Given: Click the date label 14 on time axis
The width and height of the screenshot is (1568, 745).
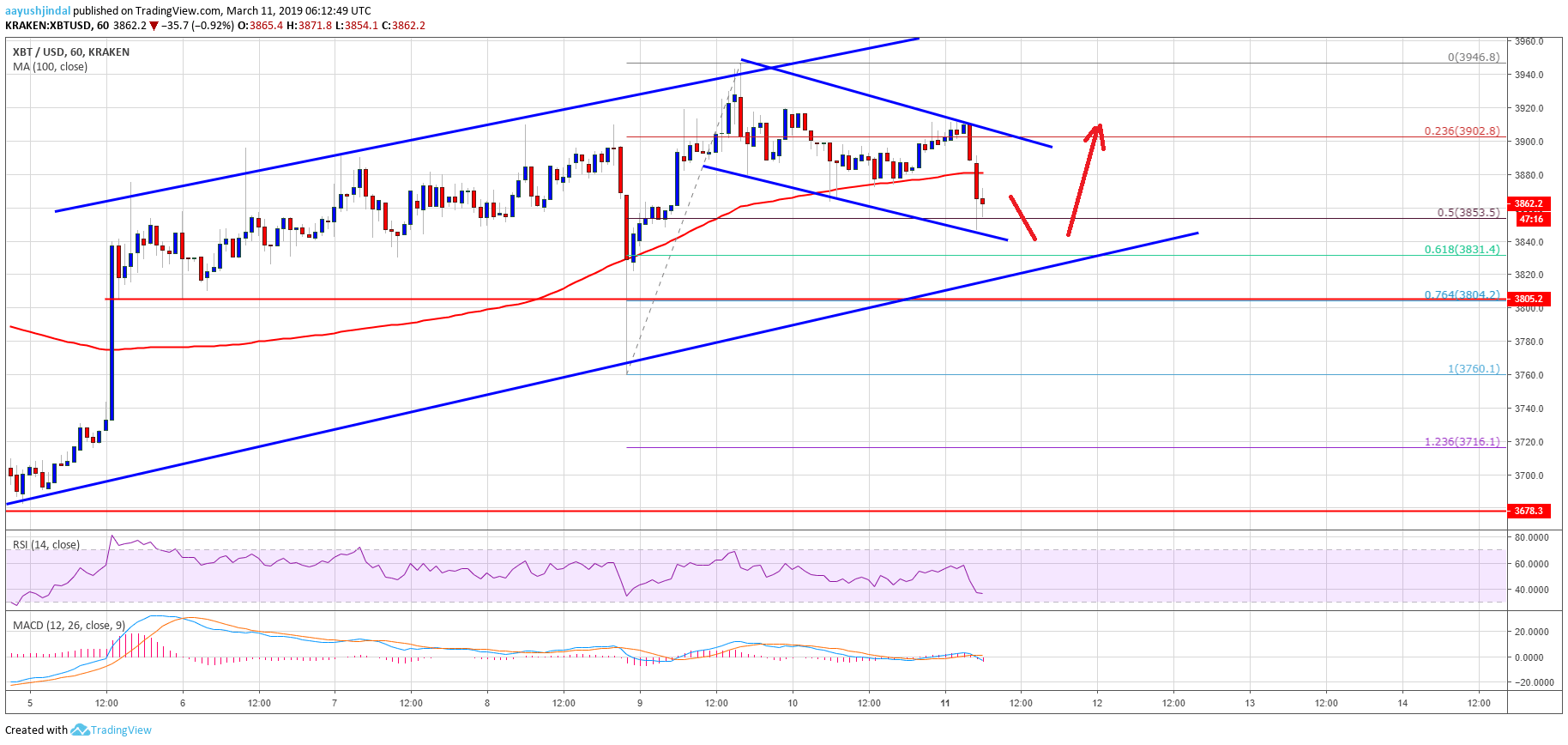Looking at the screenshot, I should click(1402, 703).
